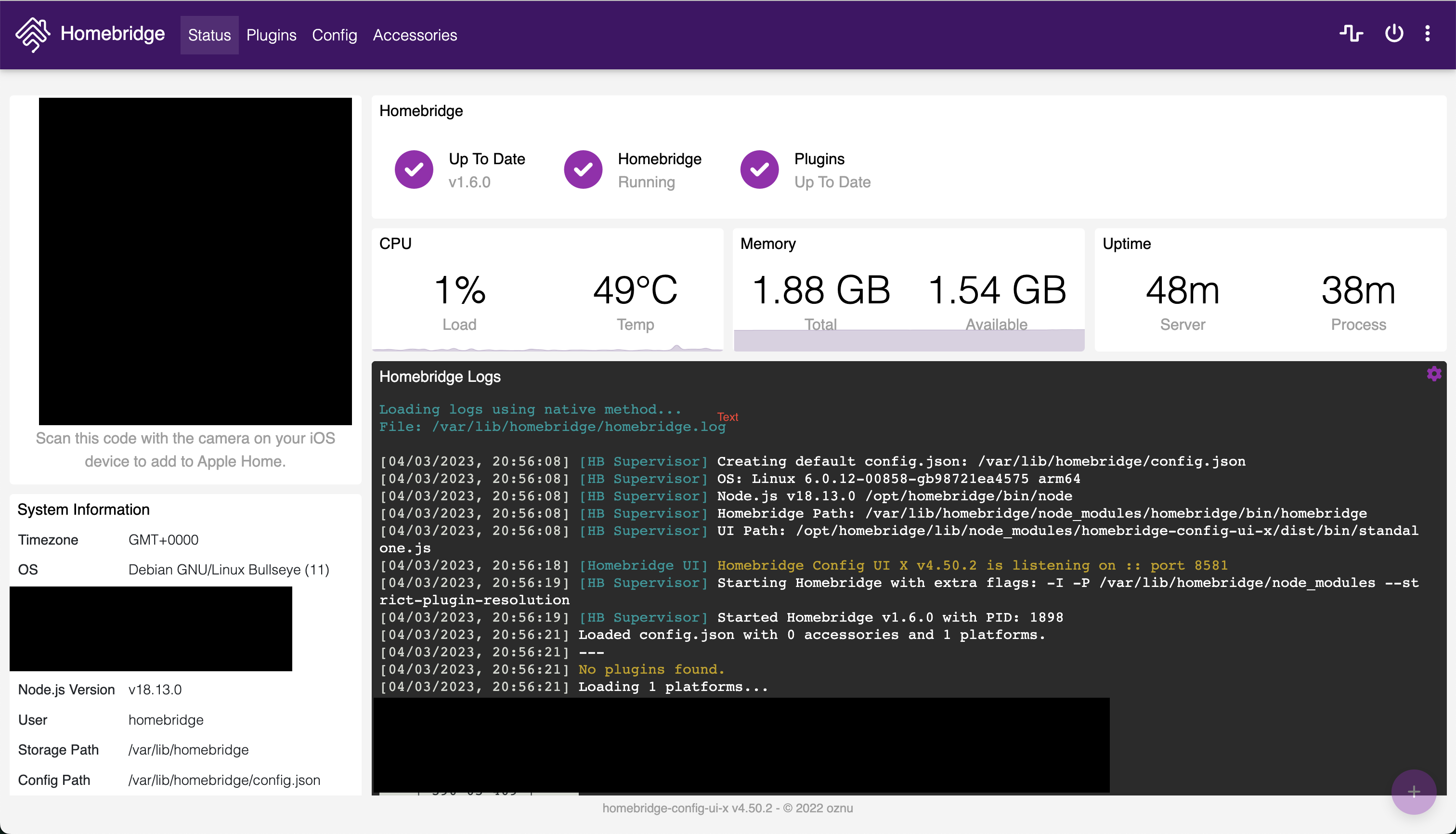1456x834 pixels.
Task: Click the Up To Date v1.6.0 checkmark
Action: pyautogui.click(x=414, y=169)
